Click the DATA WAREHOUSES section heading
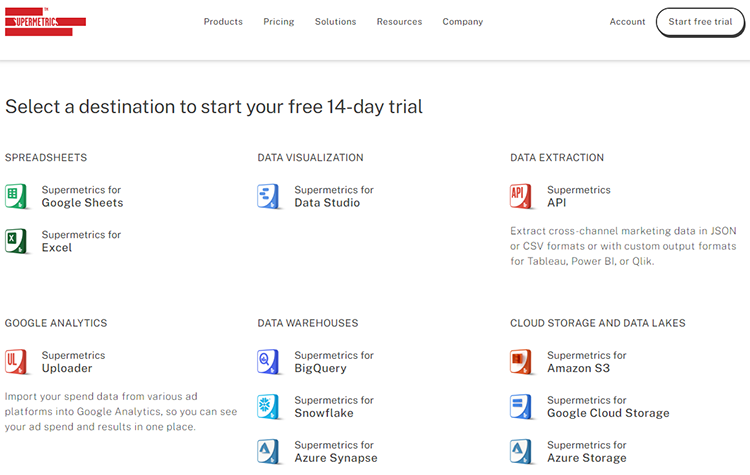750x475 pixels. tap(308, 323)
